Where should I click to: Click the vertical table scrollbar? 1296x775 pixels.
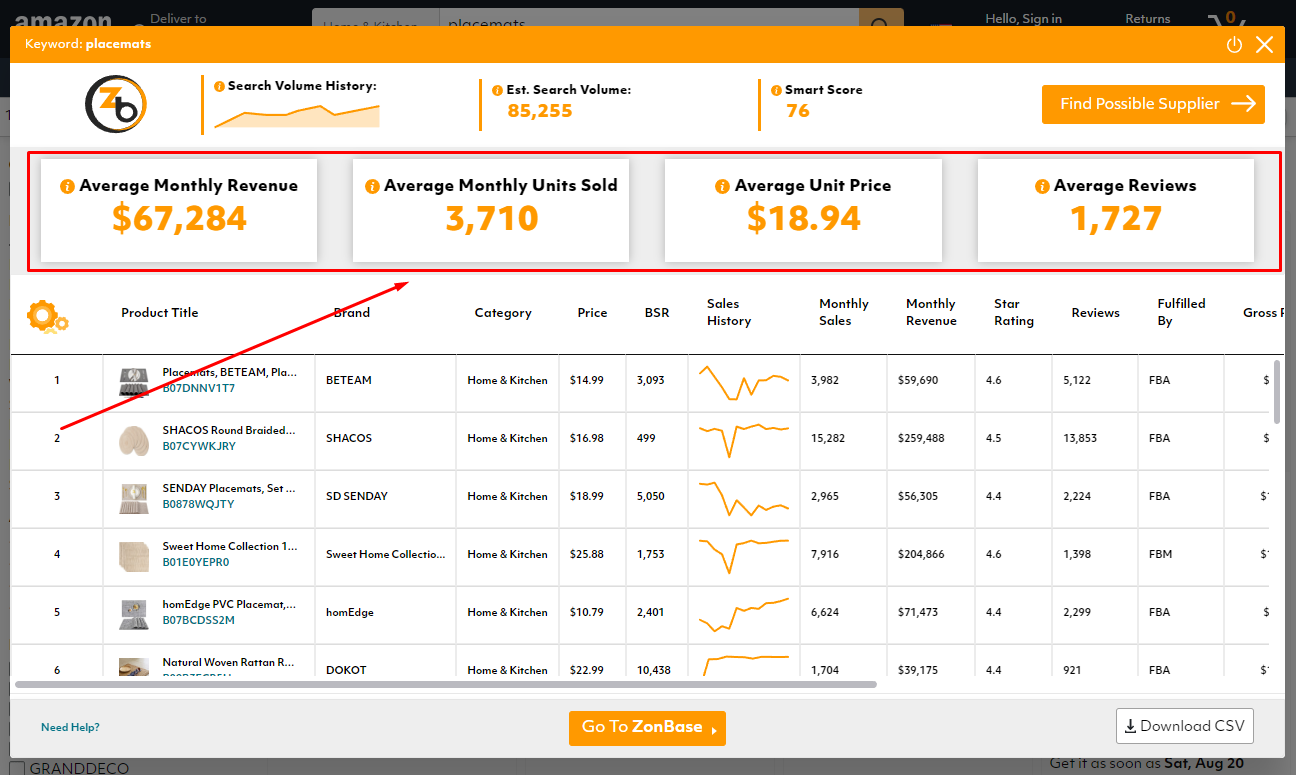pyautogui.click(x=1276, y=390)
